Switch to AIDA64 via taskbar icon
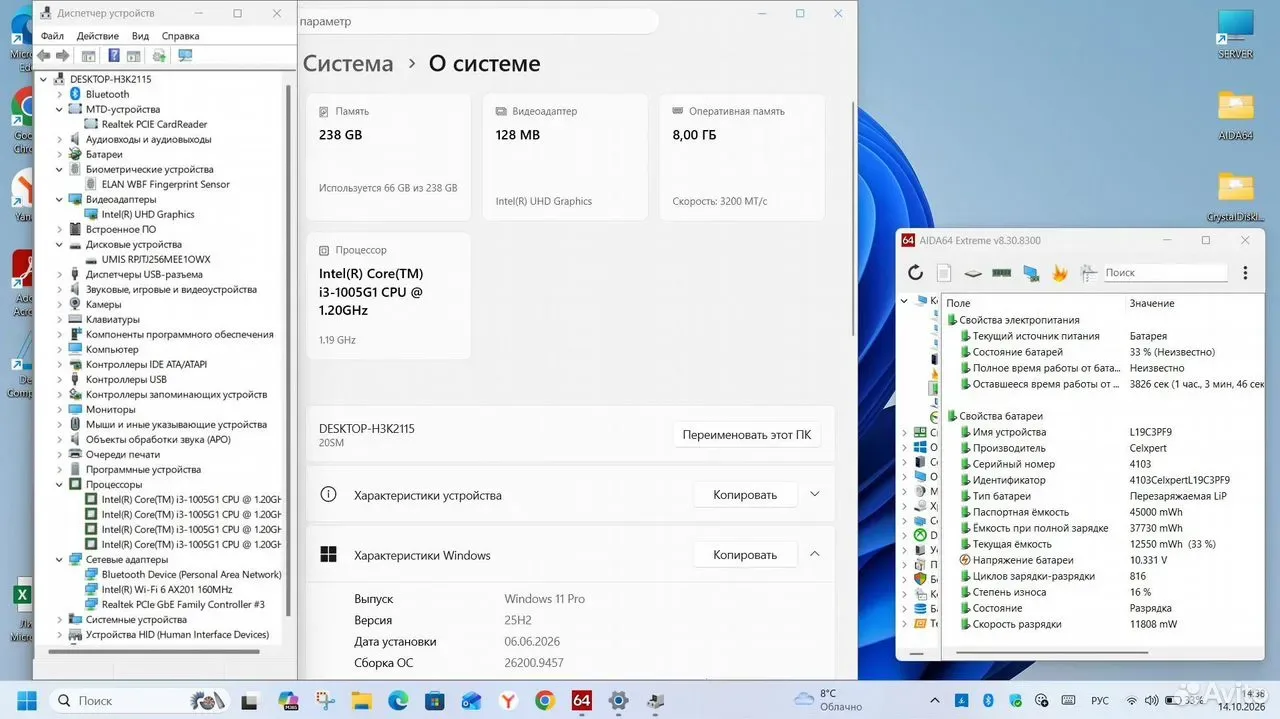The width and height of the screenshot is (1280, 719). tap(581, 700)
